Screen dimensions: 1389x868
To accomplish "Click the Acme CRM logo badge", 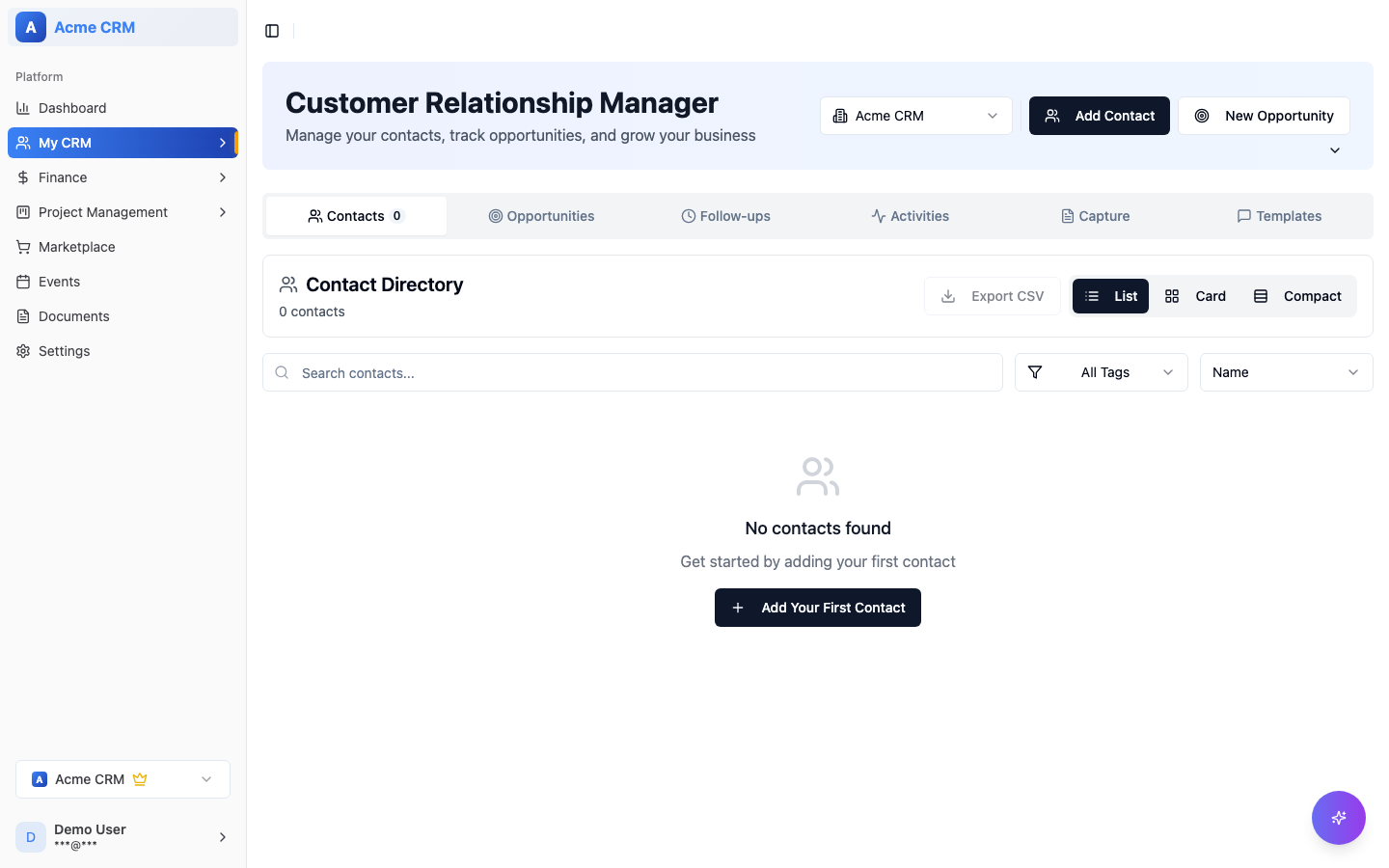I will (31, 27).
